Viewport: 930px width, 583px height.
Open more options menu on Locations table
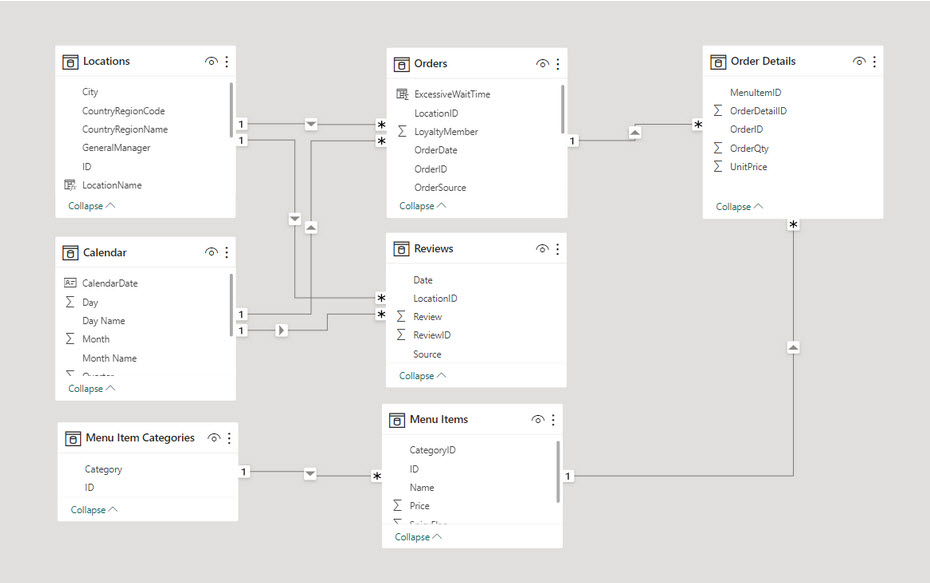click(x=227, y=61)
